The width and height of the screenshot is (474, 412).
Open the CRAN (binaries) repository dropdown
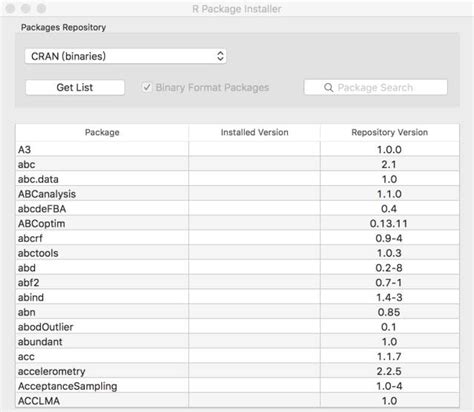pyautogui.click(x=125, y=56)
